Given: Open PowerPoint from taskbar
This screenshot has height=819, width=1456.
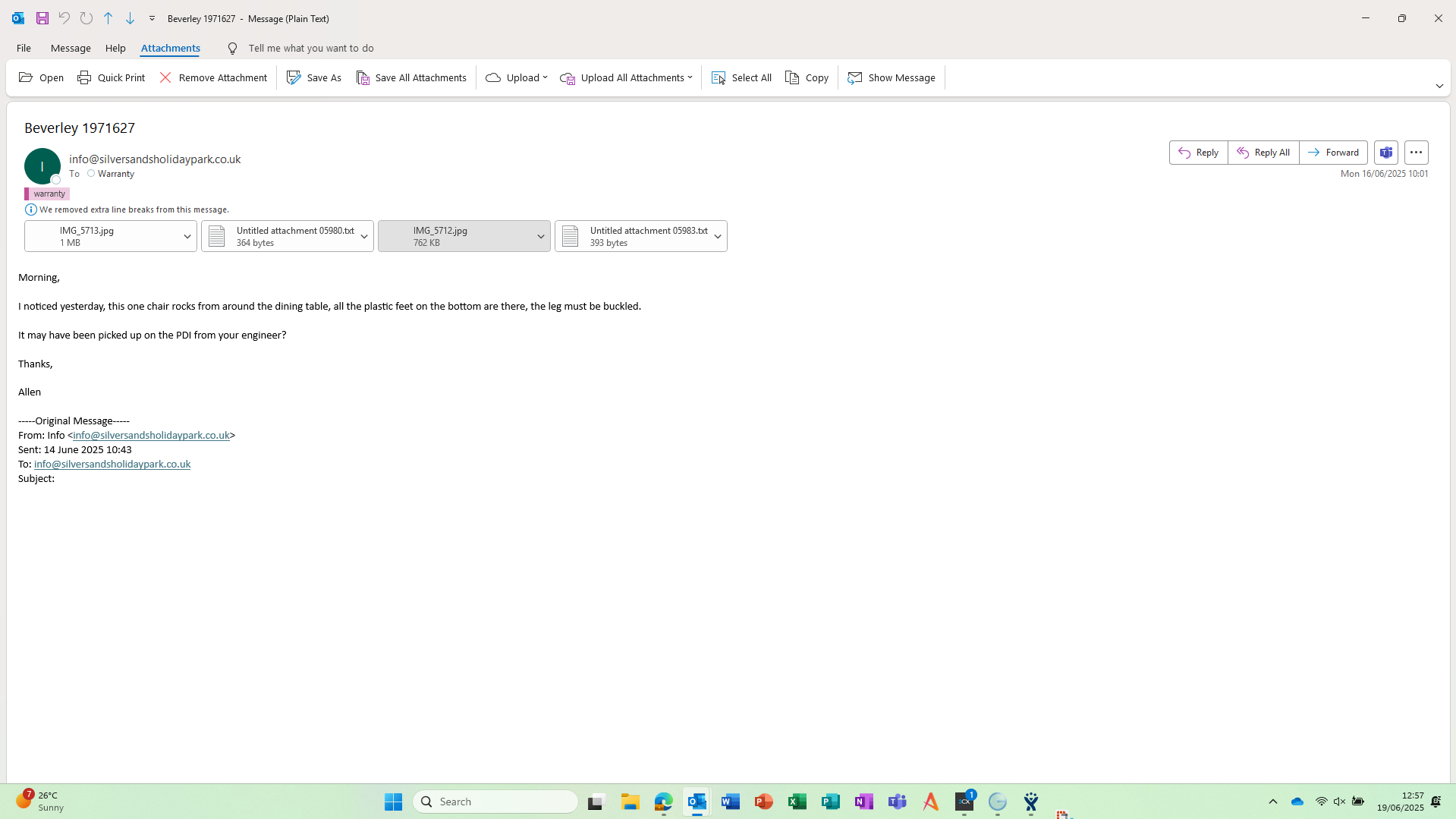Looking at the screenshot, I should [764, 802].
